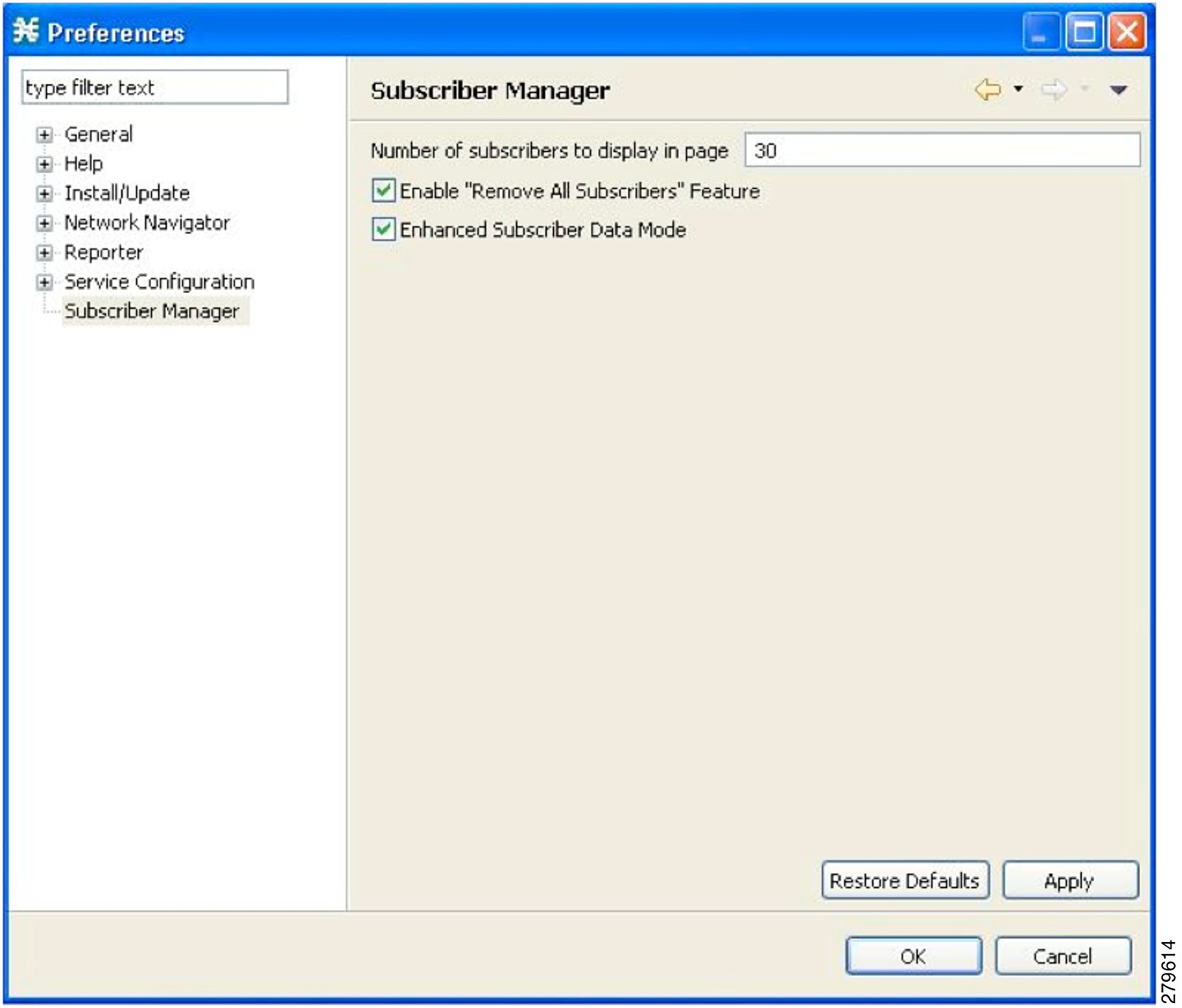This screenshot has width=1182, height=1008.
Task: Open the forward arrow history dropdown
Action: pyautogui.click(x=1084, y=90)
